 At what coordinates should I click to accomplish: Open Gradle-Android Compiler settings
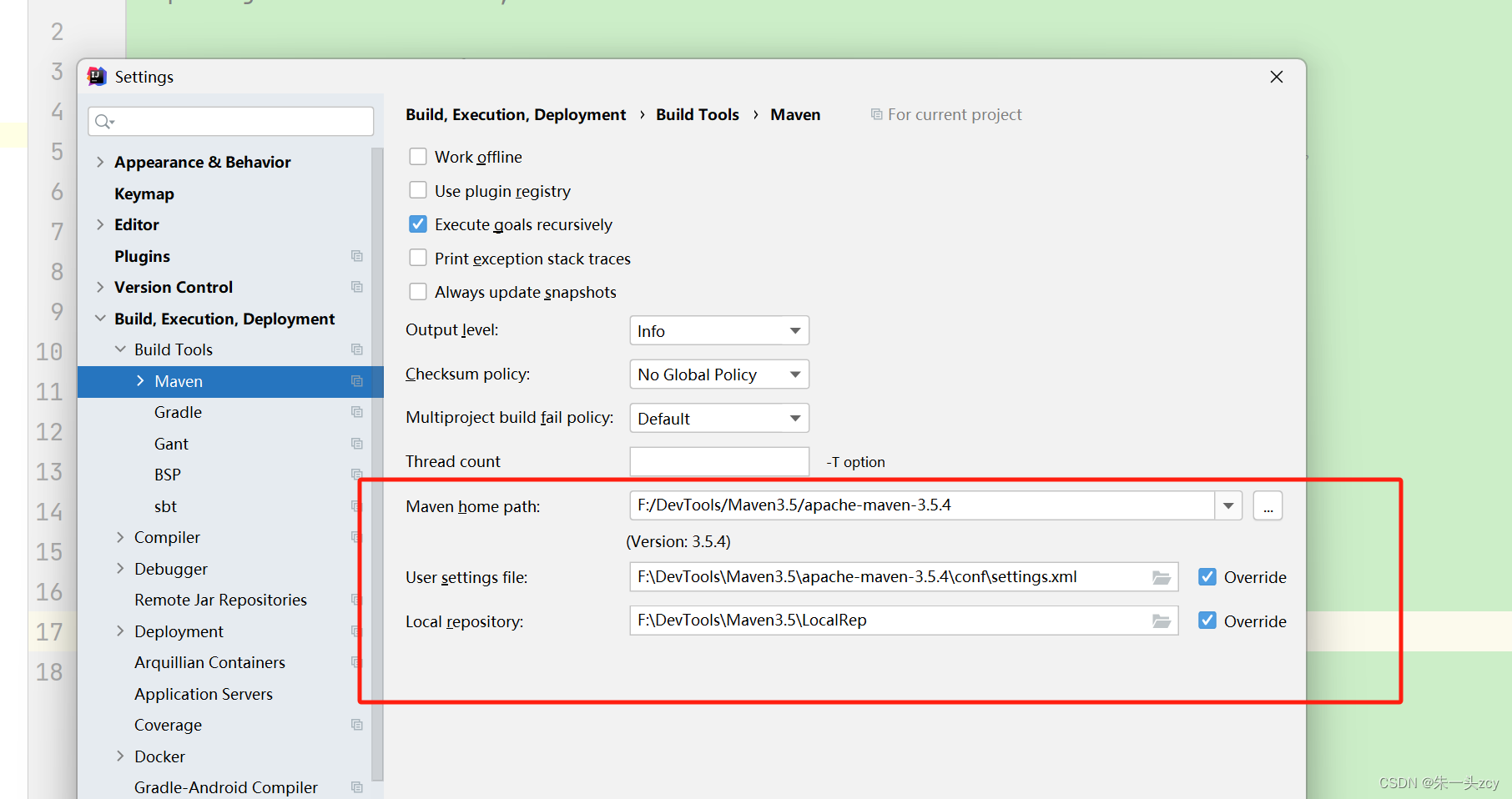coord(225,787)
